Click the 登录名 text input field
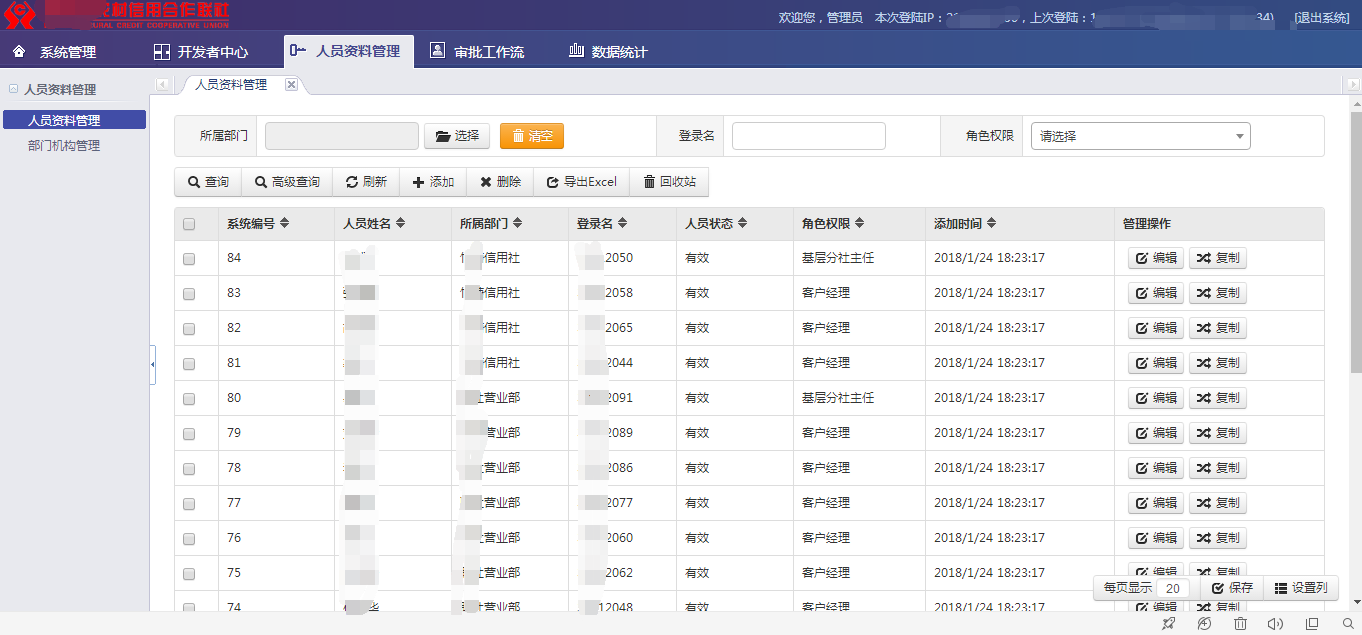 tap(808, 136)
